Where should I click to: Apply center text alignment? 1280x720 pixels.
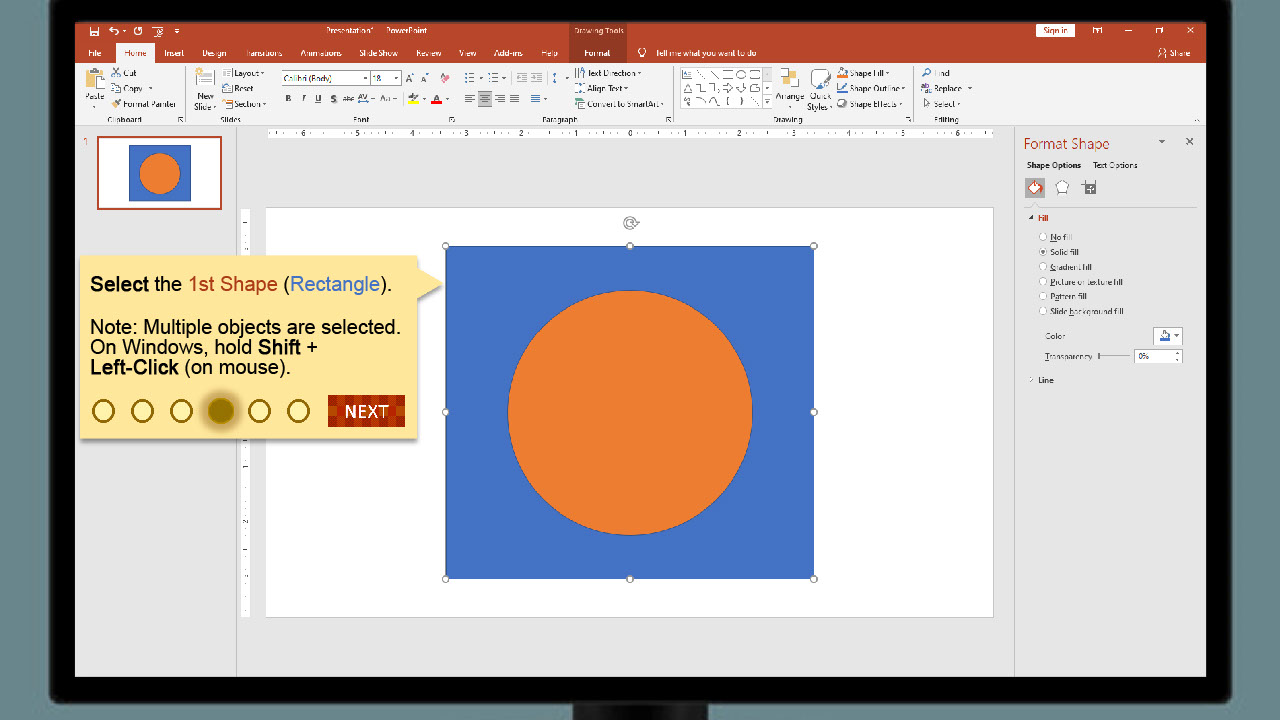pos(485,99)
